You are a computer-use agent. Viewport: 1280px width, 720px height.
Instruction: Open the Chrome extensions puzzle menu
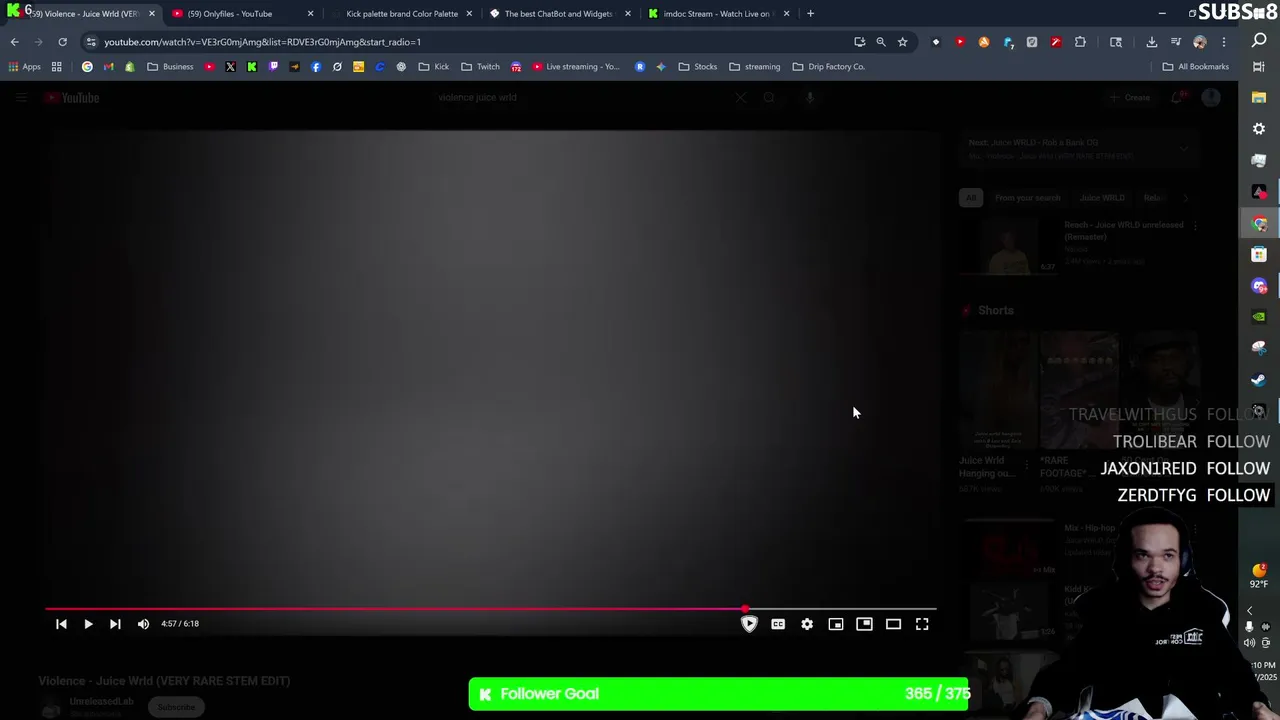click(x=1080, y=42)
